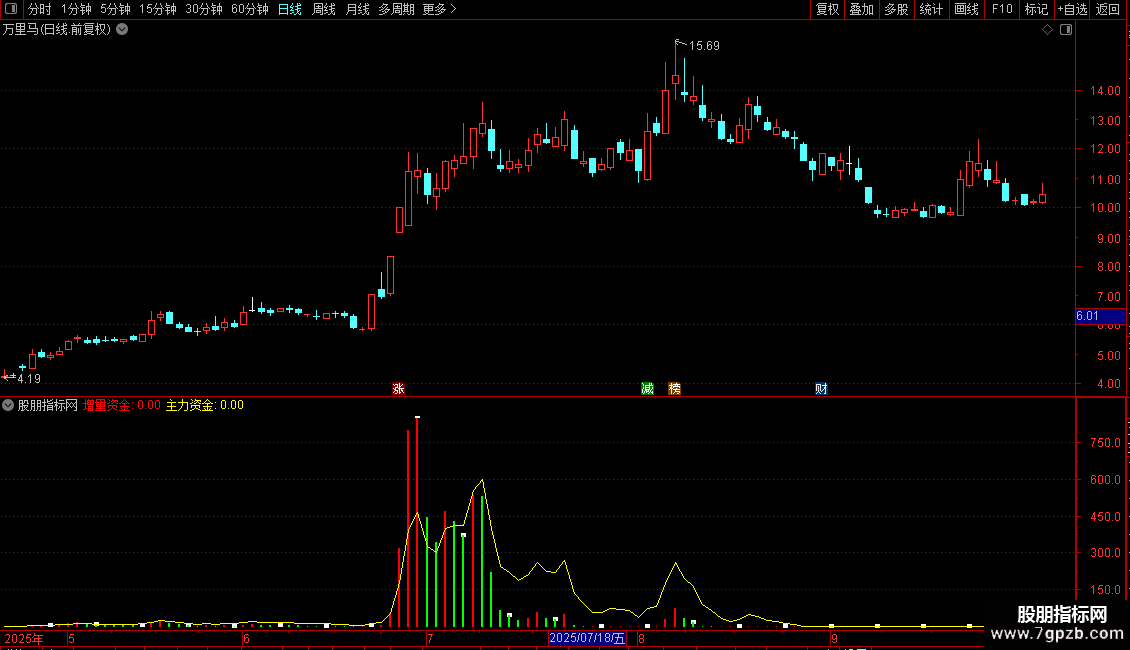The image size is (1130, 650).
Task: Open 多周期 multi-period view
Action: click(396, 9)
